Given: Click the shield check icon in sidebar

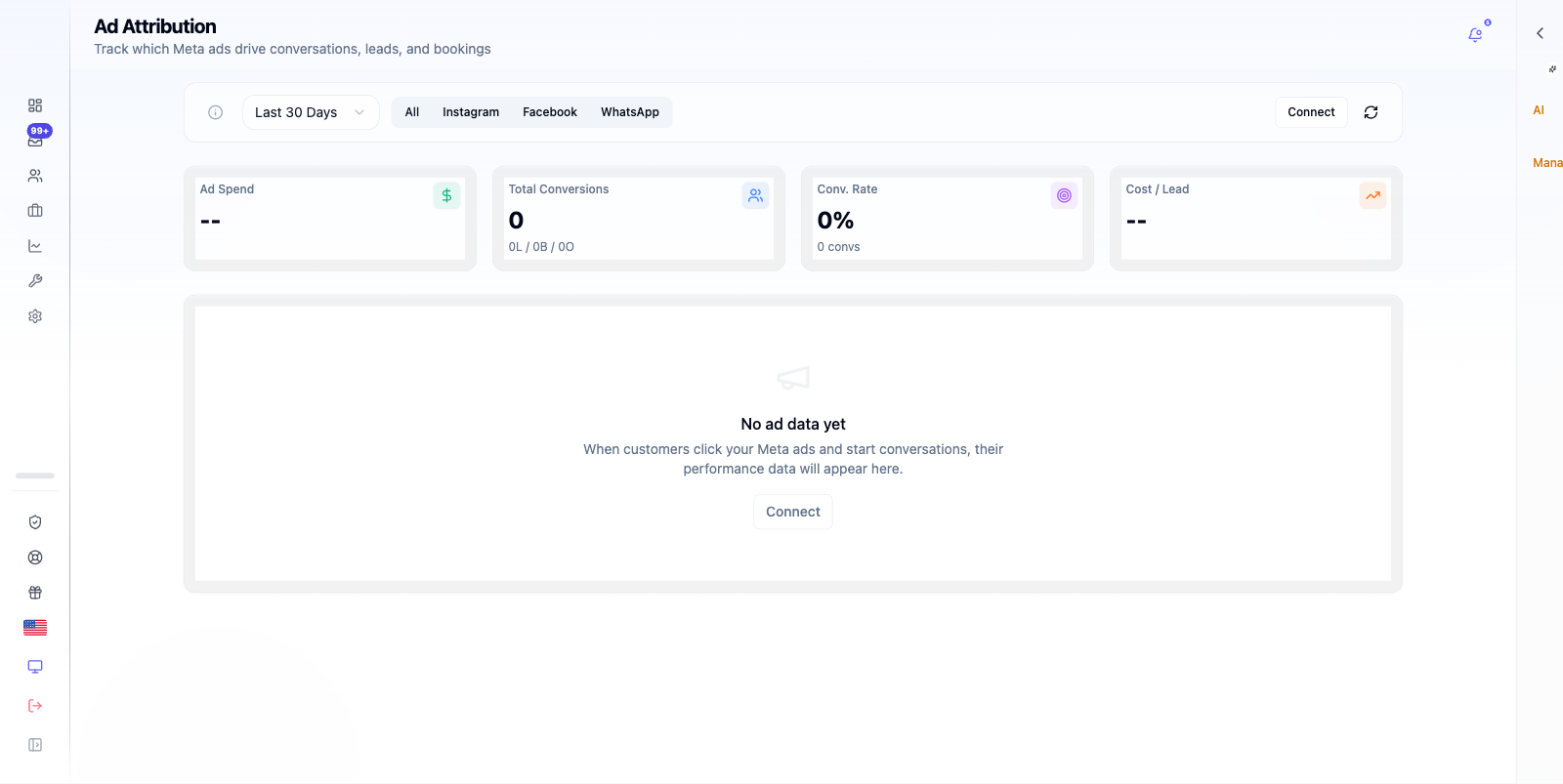Looking at the screenshot, I should [35, 522].
